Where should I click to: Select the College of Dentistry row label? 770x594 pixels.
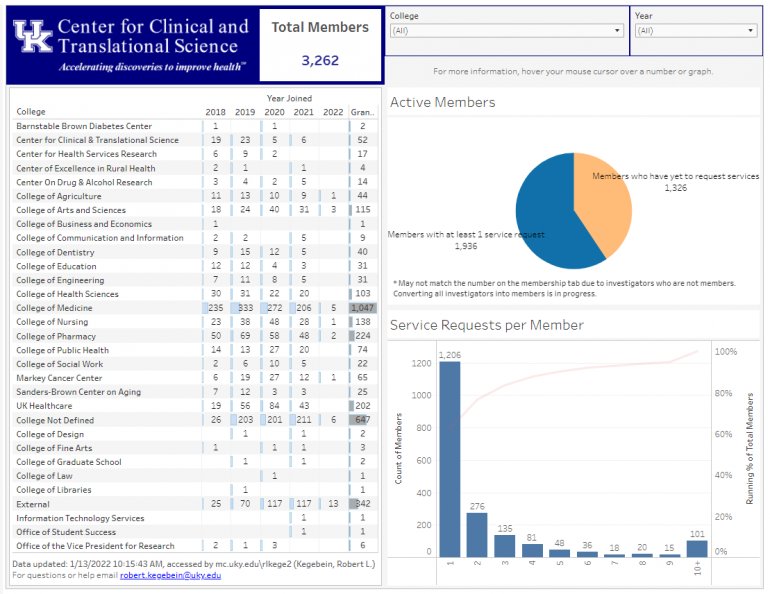pos(55,252)
